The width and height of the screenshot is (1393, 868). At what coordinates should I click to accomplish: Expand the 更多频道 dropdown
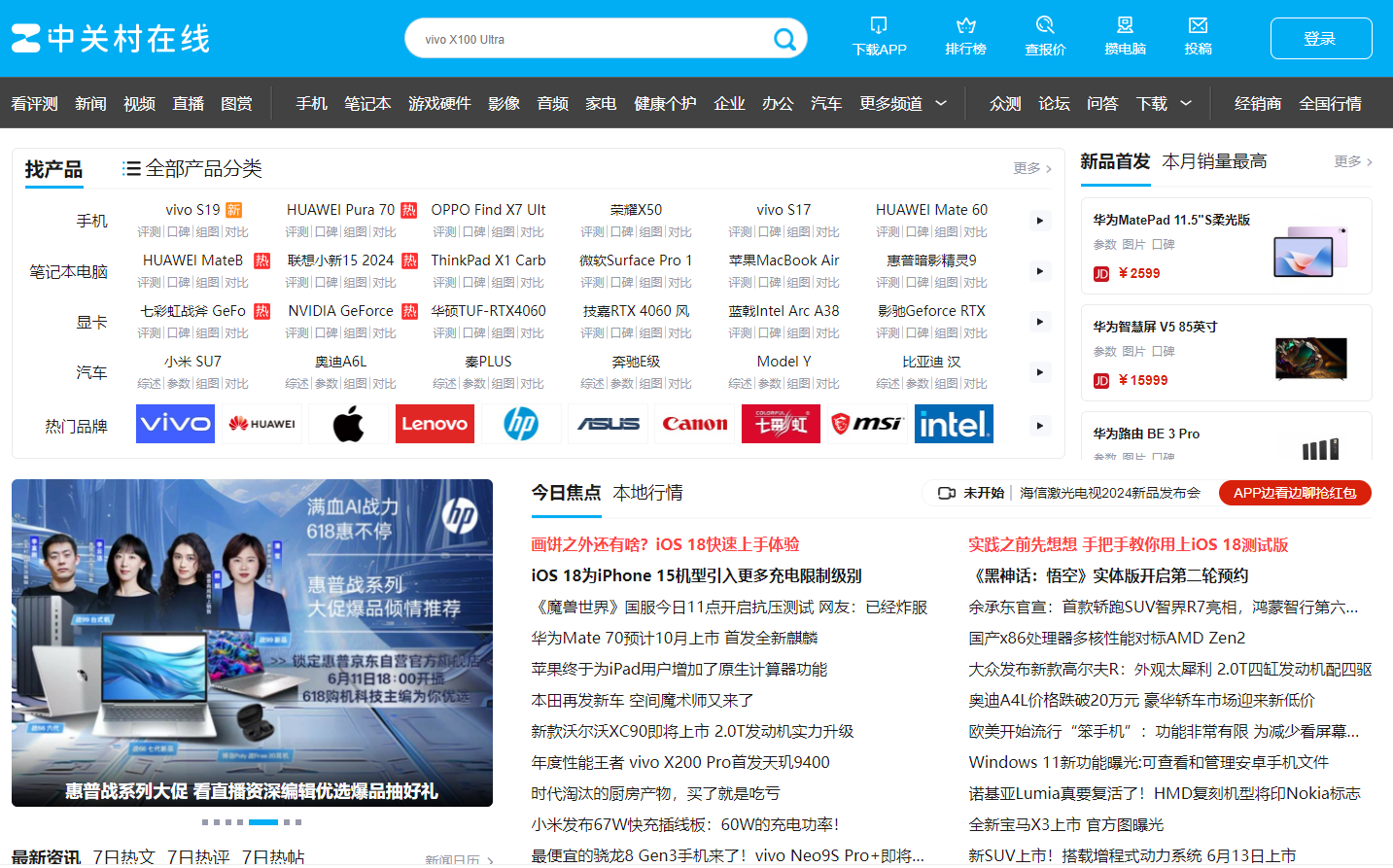tap(941, 103)
